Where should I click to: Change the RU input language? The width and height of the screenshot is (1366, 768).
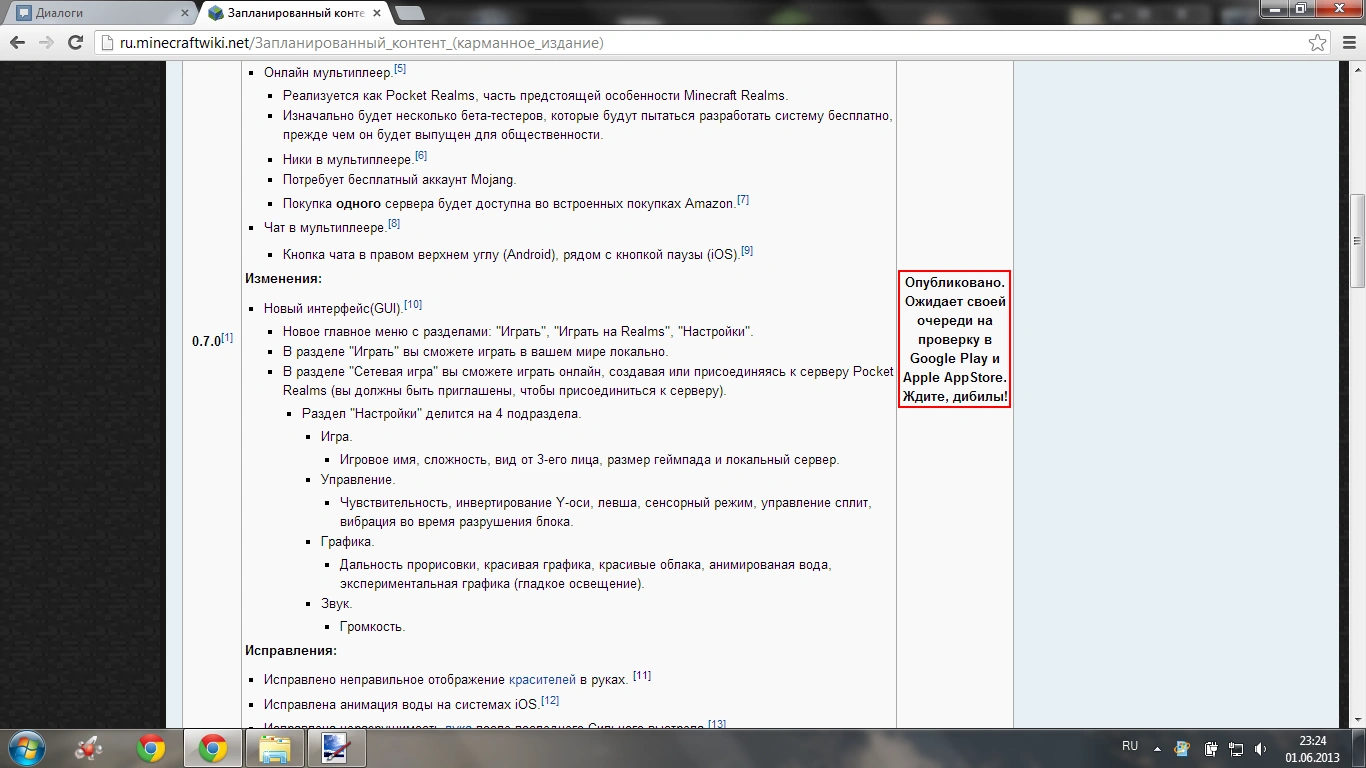pos(1130,747)
